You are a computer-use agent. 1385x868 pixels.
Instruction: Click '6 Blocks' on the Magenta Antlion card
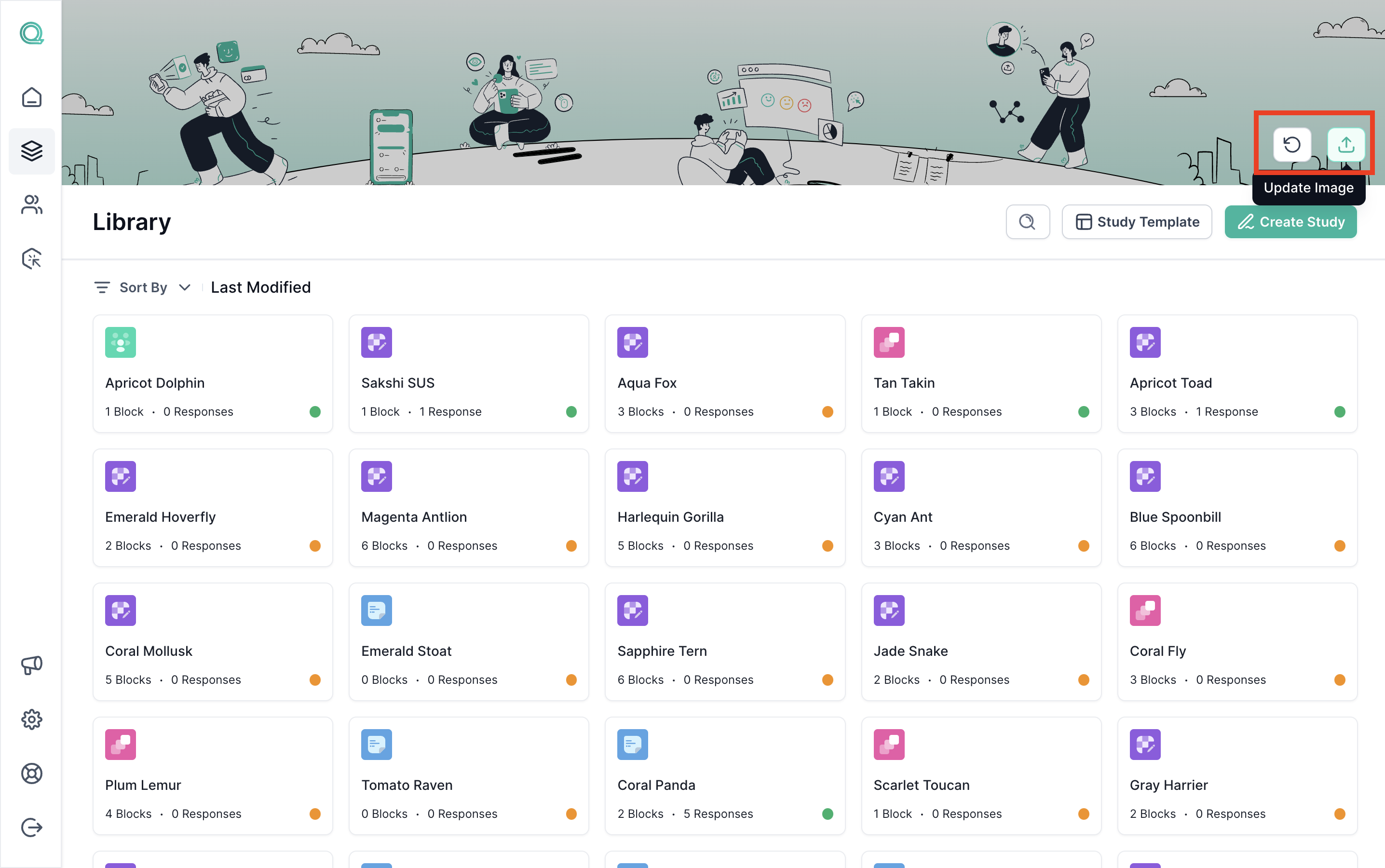(384, 545)
